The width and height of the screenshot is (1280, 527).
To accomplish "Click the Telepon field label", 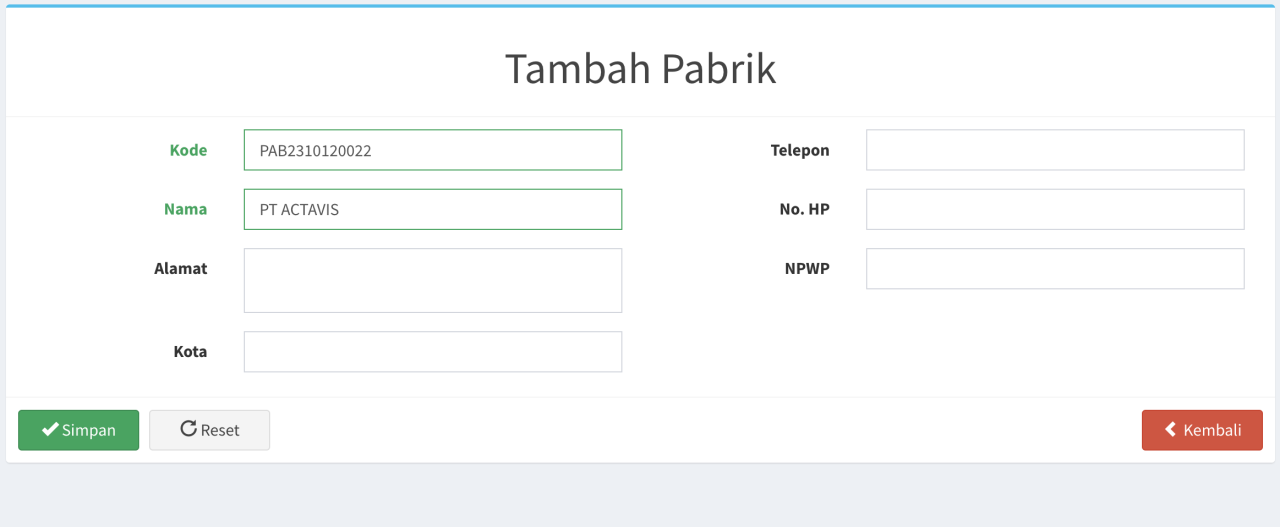I will click(800, 150).
